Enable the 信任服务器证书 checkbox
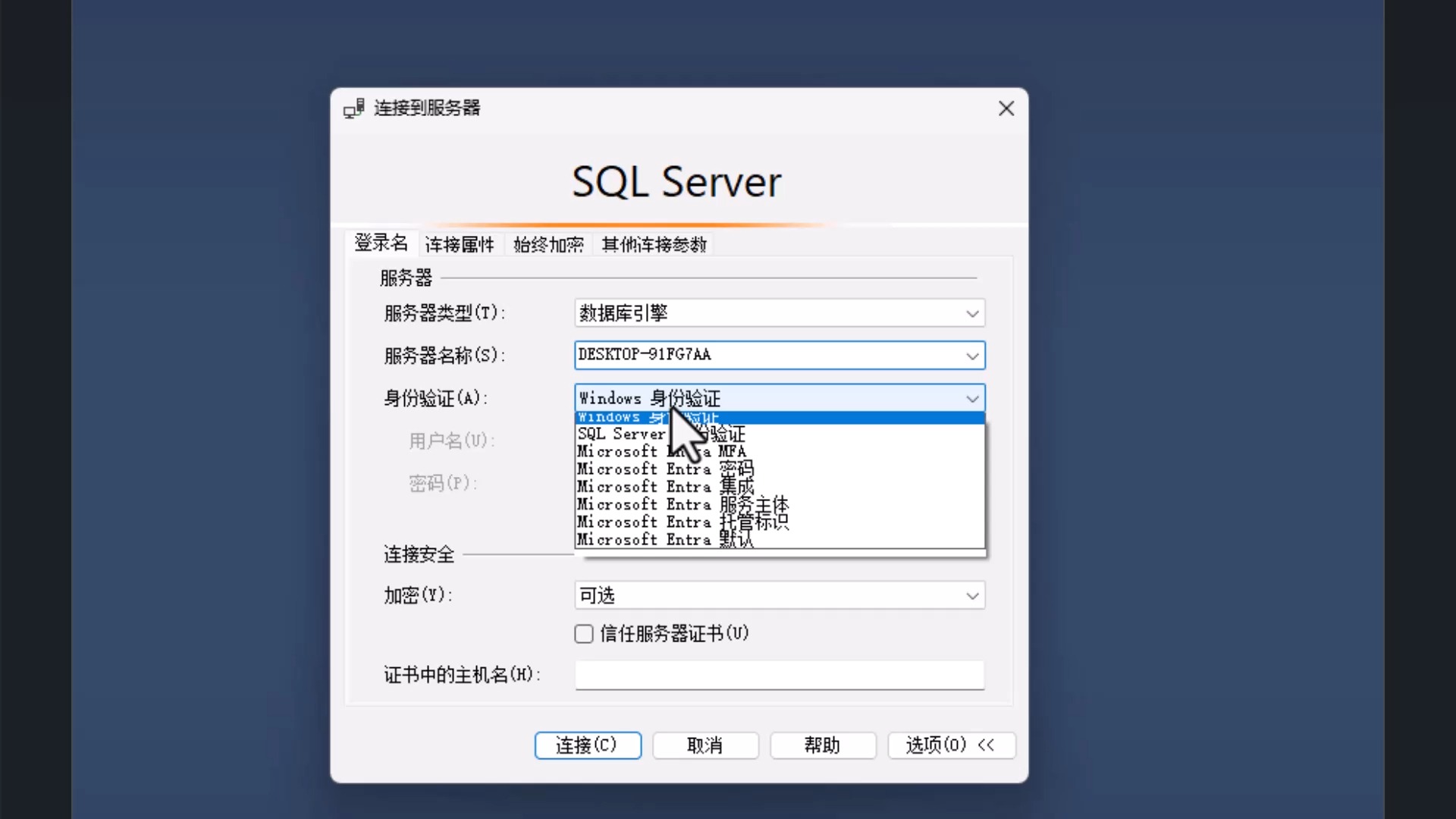This screenshot has height=819, width=1456. click(583, 634)
